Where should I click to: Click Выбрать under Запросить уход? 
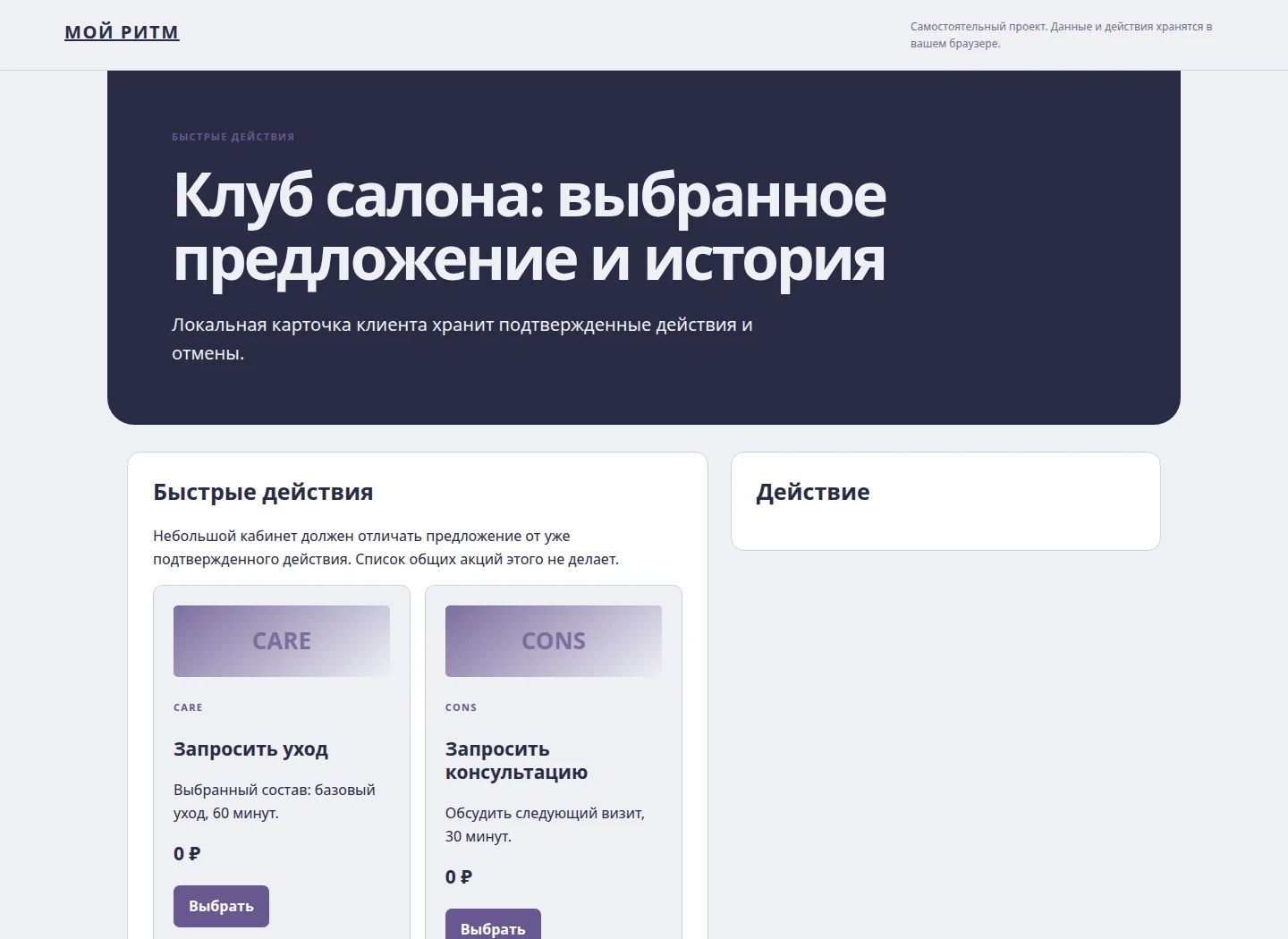tap(221, 906)
